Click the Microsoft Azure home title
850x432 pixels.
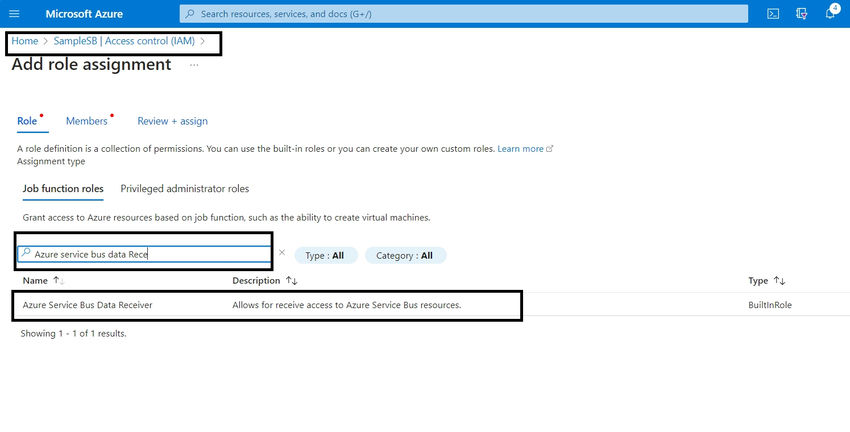[84, 14]
